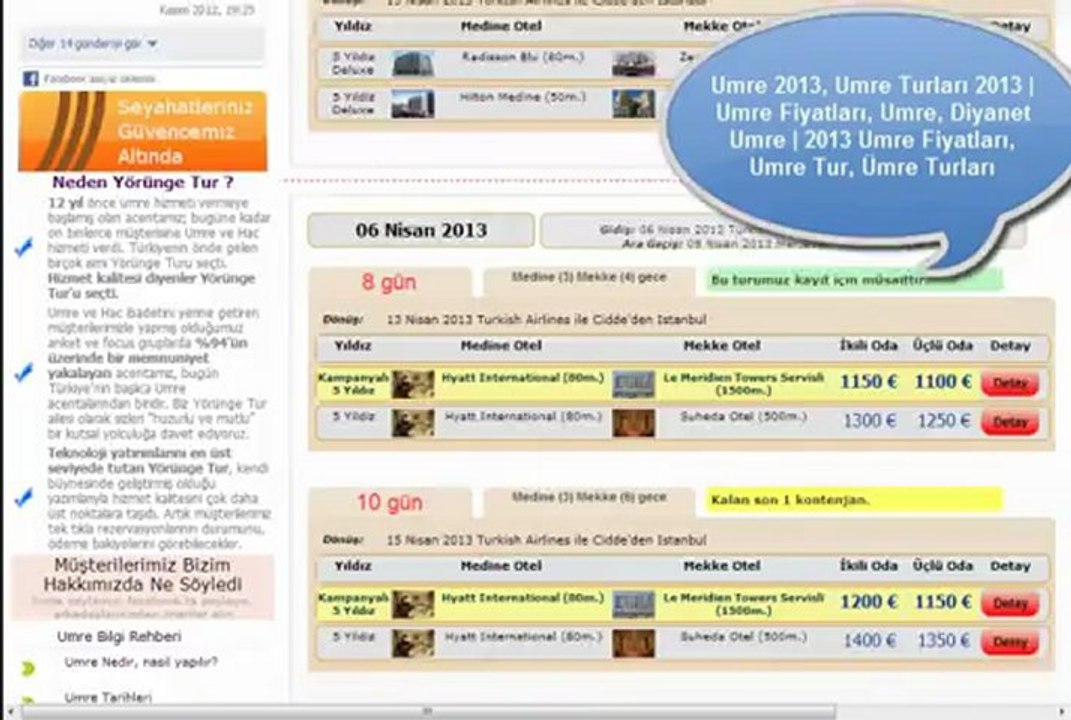Click Le Meridien thumbnail in 10 gün table
Viewport: 1071px width, 720px height.
pyautogui.click(x=633, y=605)
